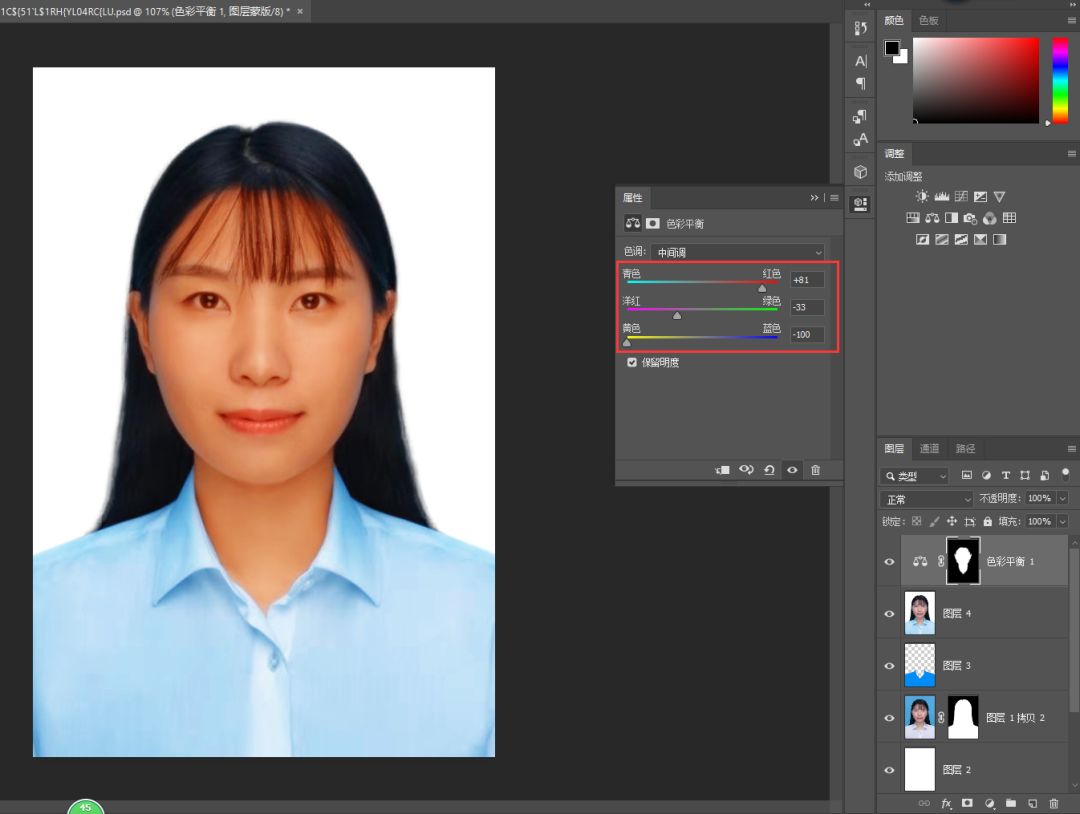Reset Color Balance to adjustment defaults
This screenshot has height=814, width=1080.
pos(769,470)
